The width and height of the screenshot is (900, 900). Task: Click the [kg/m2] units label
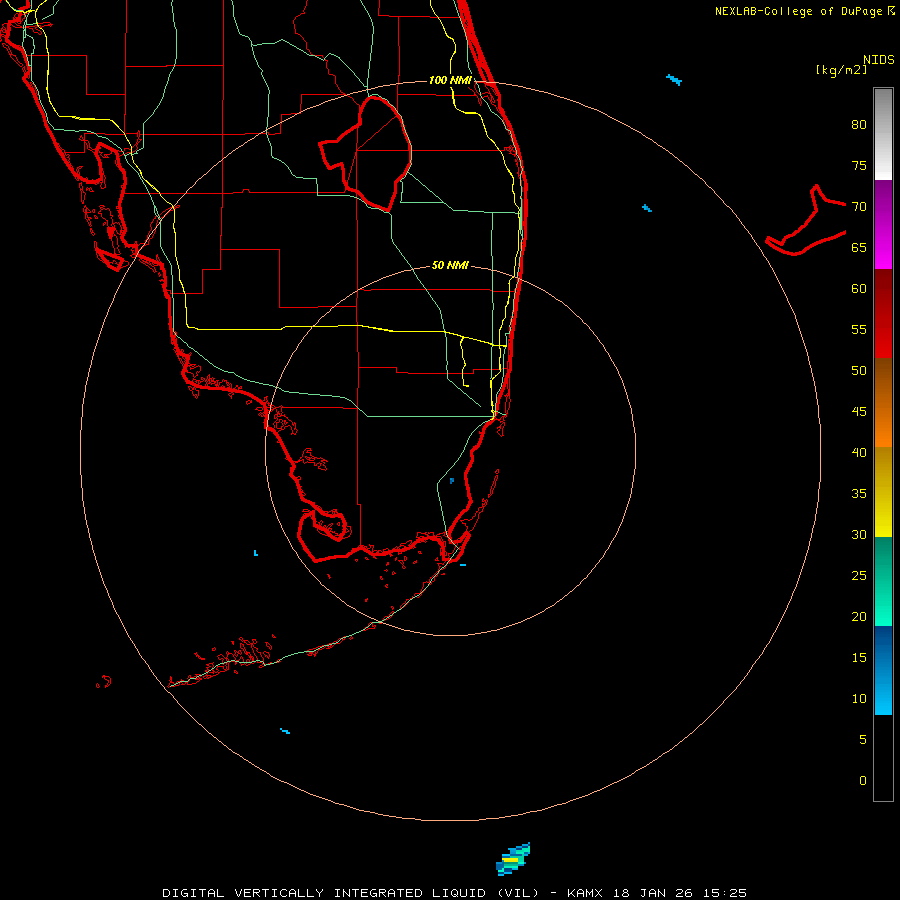point(841,70)
